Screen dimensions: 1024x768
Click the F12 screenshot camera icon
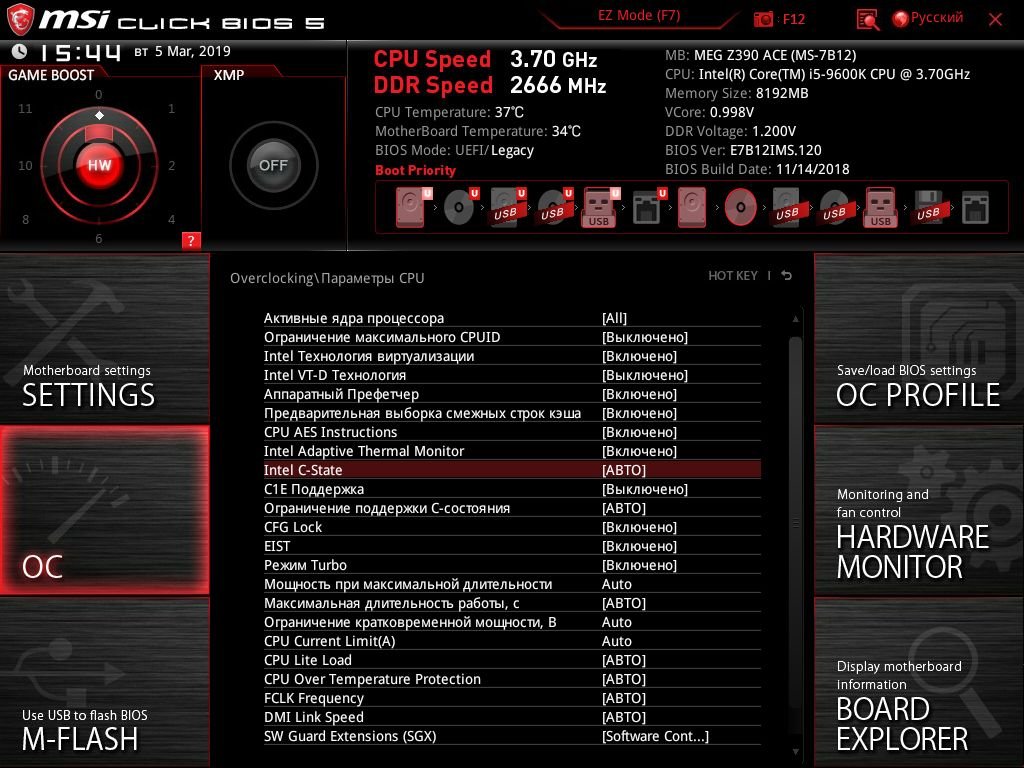(x=763, y=20)
